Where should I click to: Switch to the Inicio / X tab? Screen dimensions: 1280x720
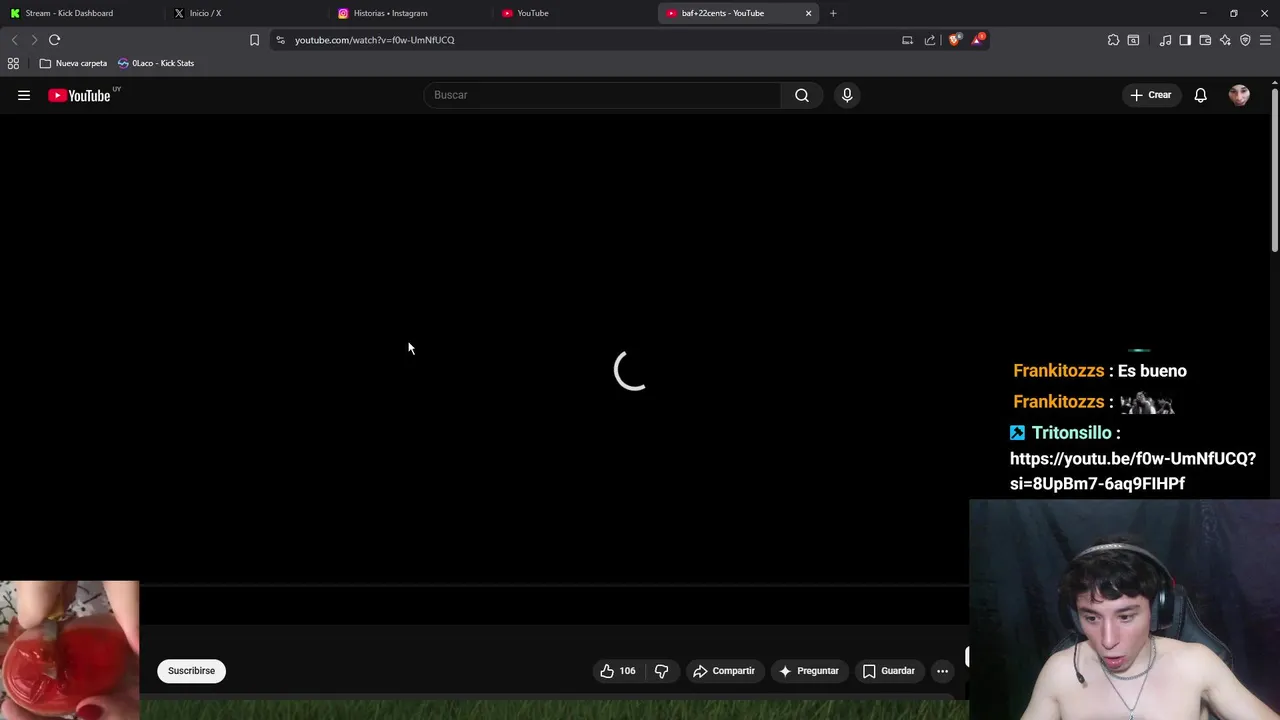click(245, 13)
